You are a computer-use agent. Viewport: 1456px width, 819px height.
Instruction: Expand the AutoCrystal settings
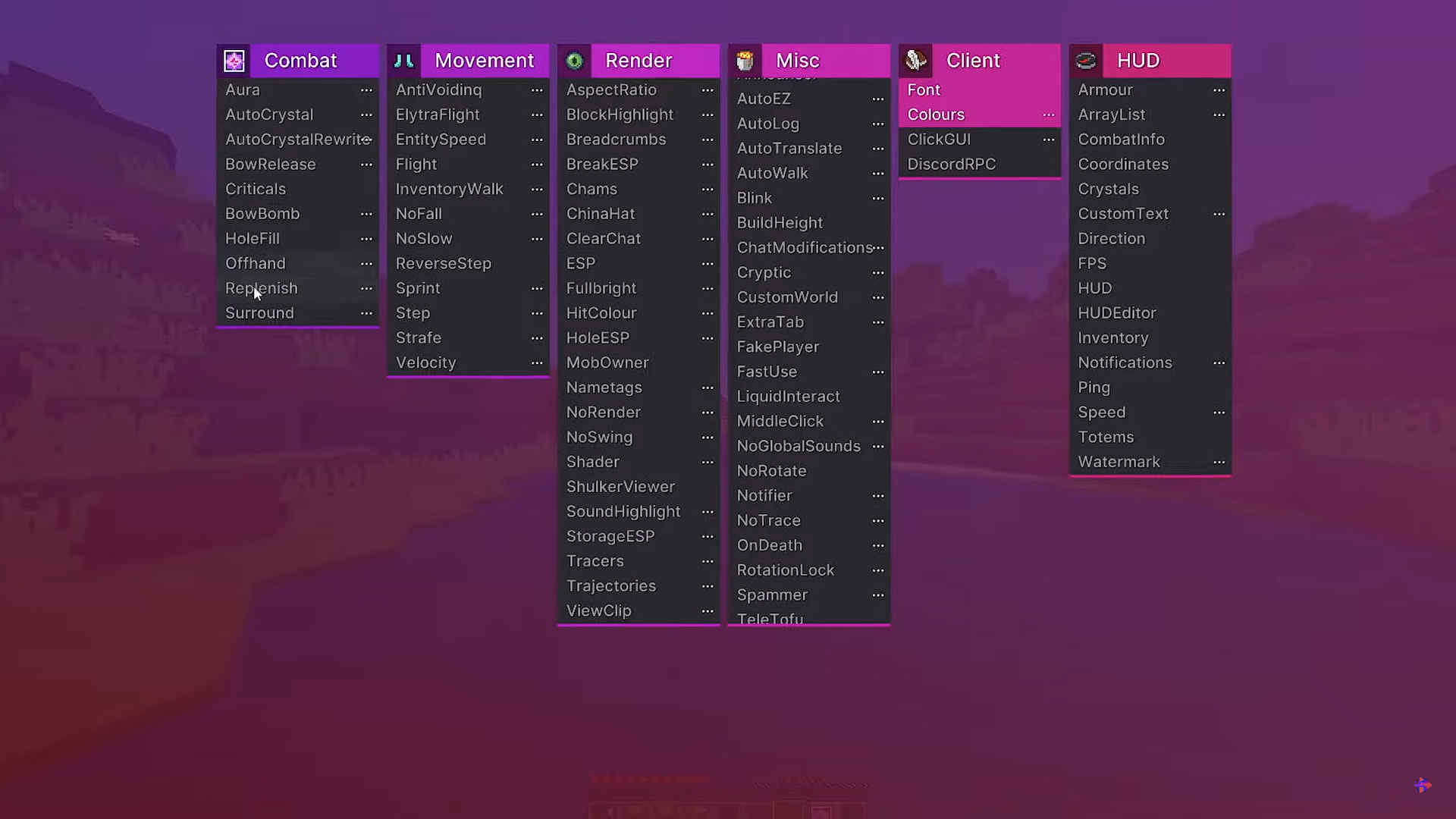[x=366, y=115]
